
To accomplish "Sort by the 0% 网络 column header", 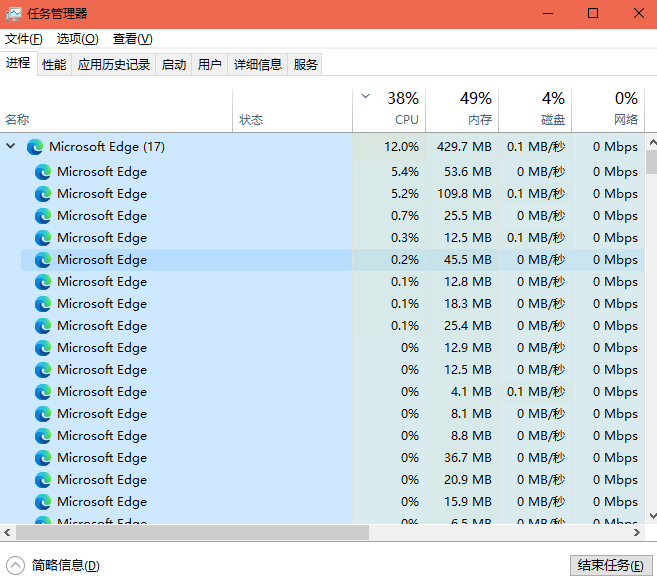I will tap(608, 111).
